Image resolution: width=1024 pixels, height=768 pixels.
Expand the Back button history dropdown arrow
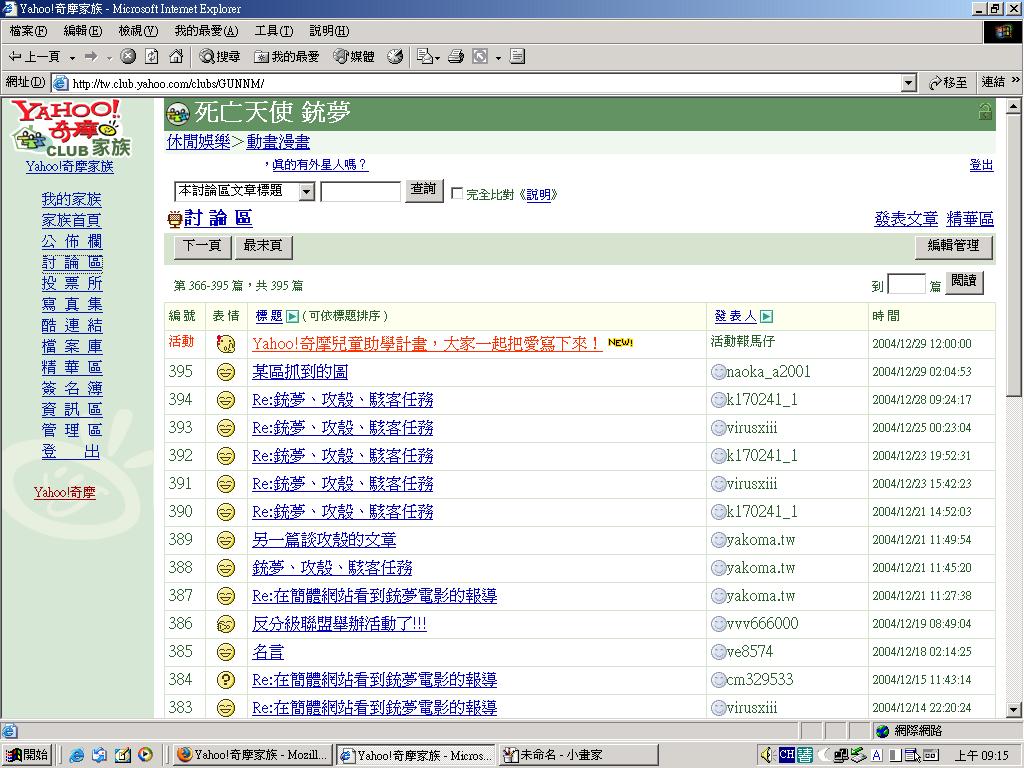pyautogui.click(x=71, y=57)
